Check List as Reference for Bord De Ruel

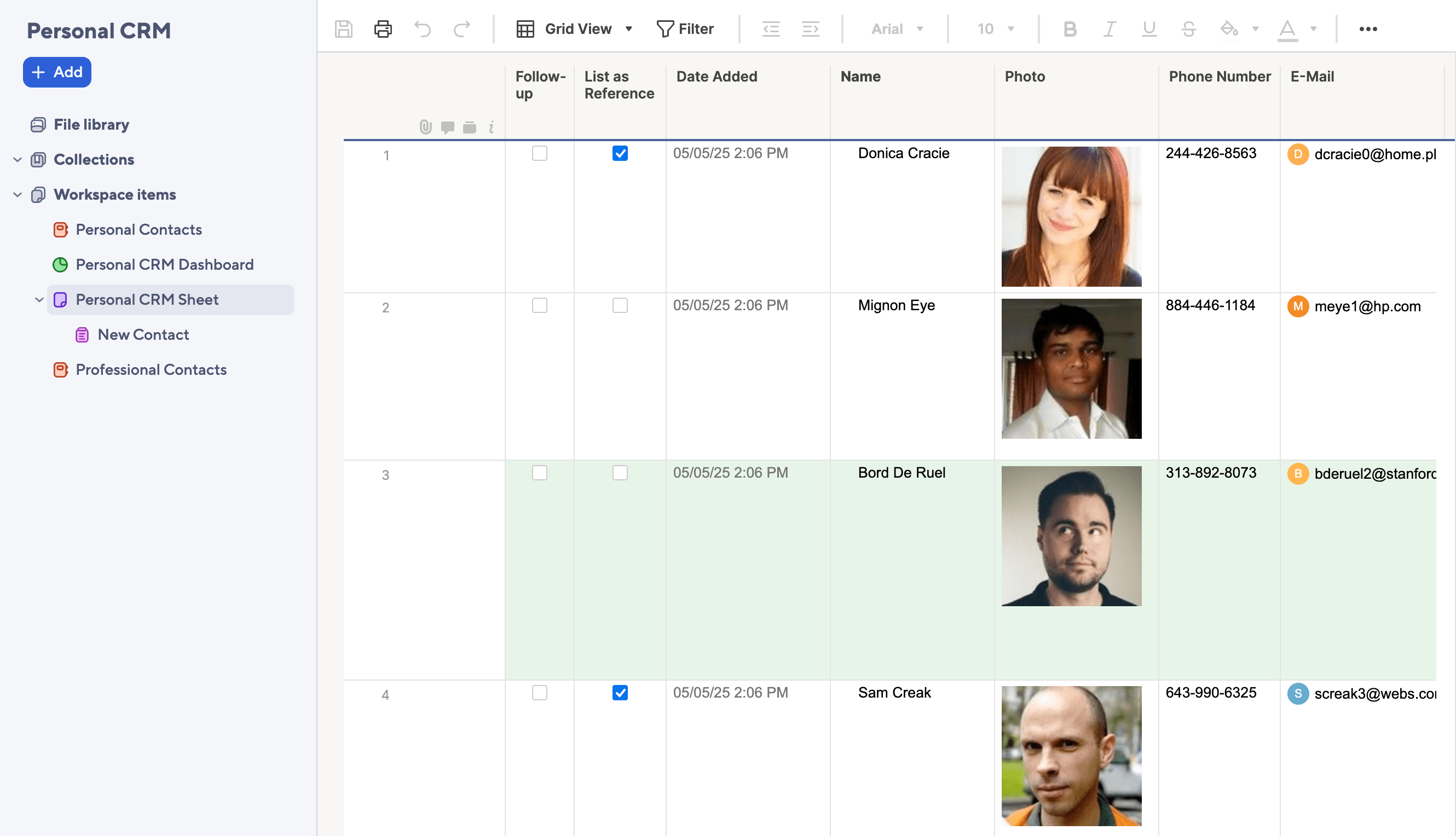click(620, 473)
